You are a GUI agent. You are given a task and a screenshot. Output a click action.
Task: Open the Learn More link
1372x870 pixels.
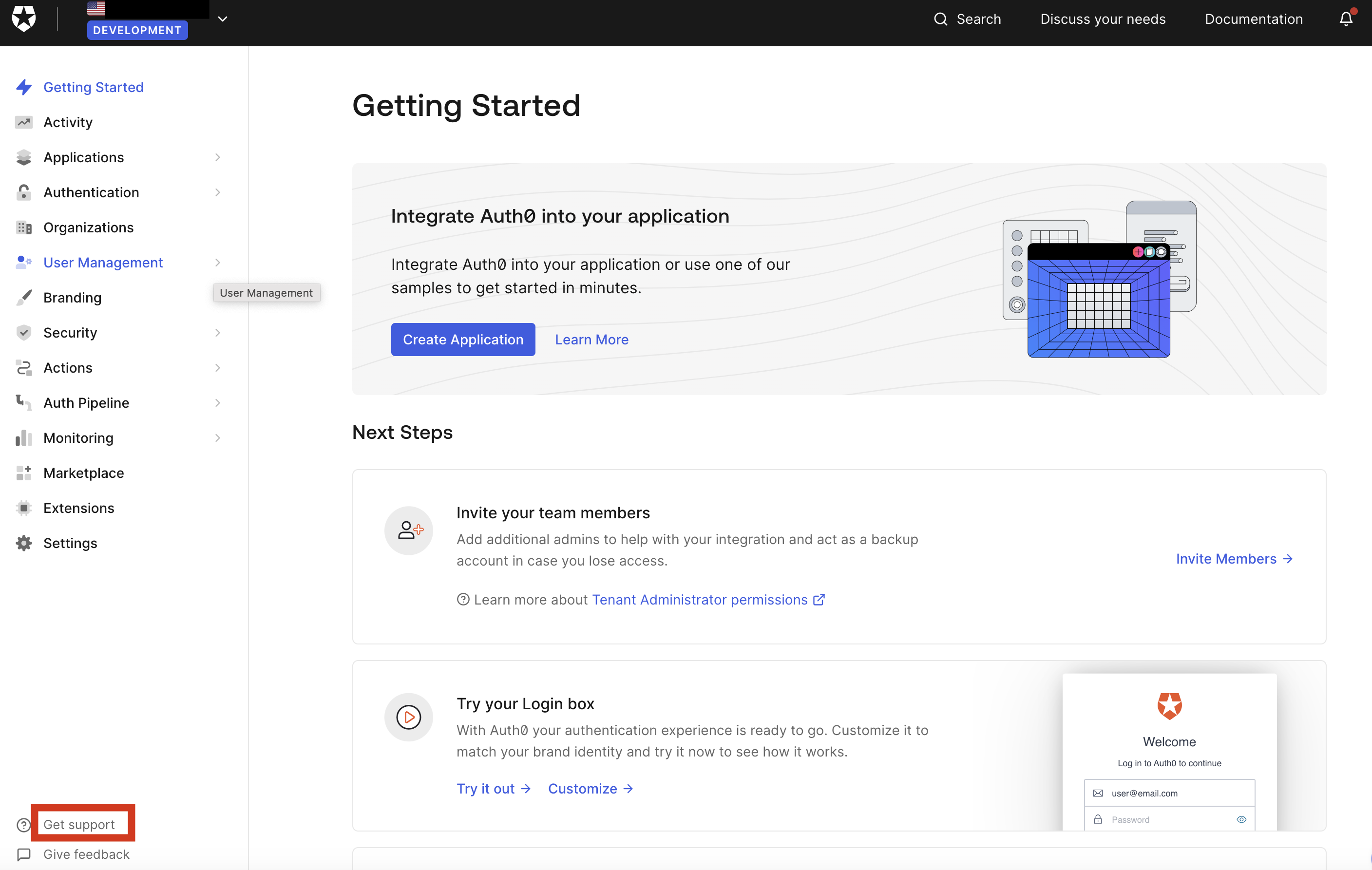point(592,340)
